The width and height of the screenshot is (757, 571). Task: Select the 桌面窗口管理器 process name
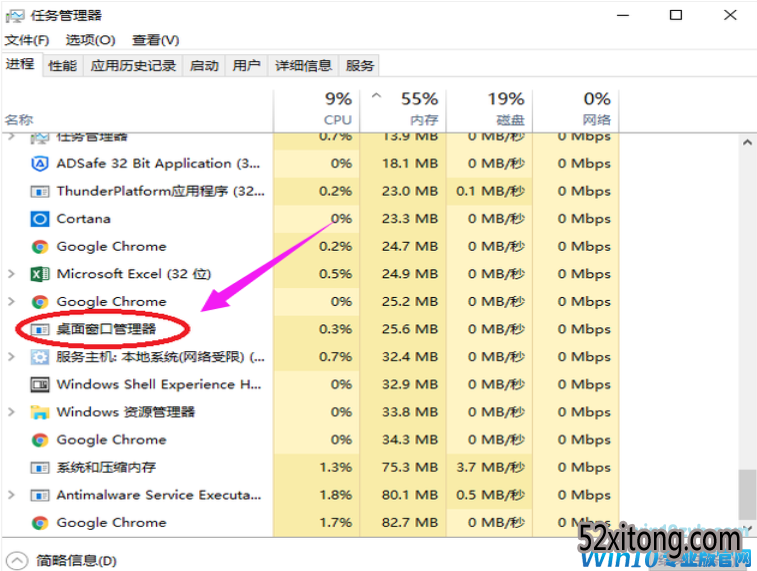tap(106, 330)
